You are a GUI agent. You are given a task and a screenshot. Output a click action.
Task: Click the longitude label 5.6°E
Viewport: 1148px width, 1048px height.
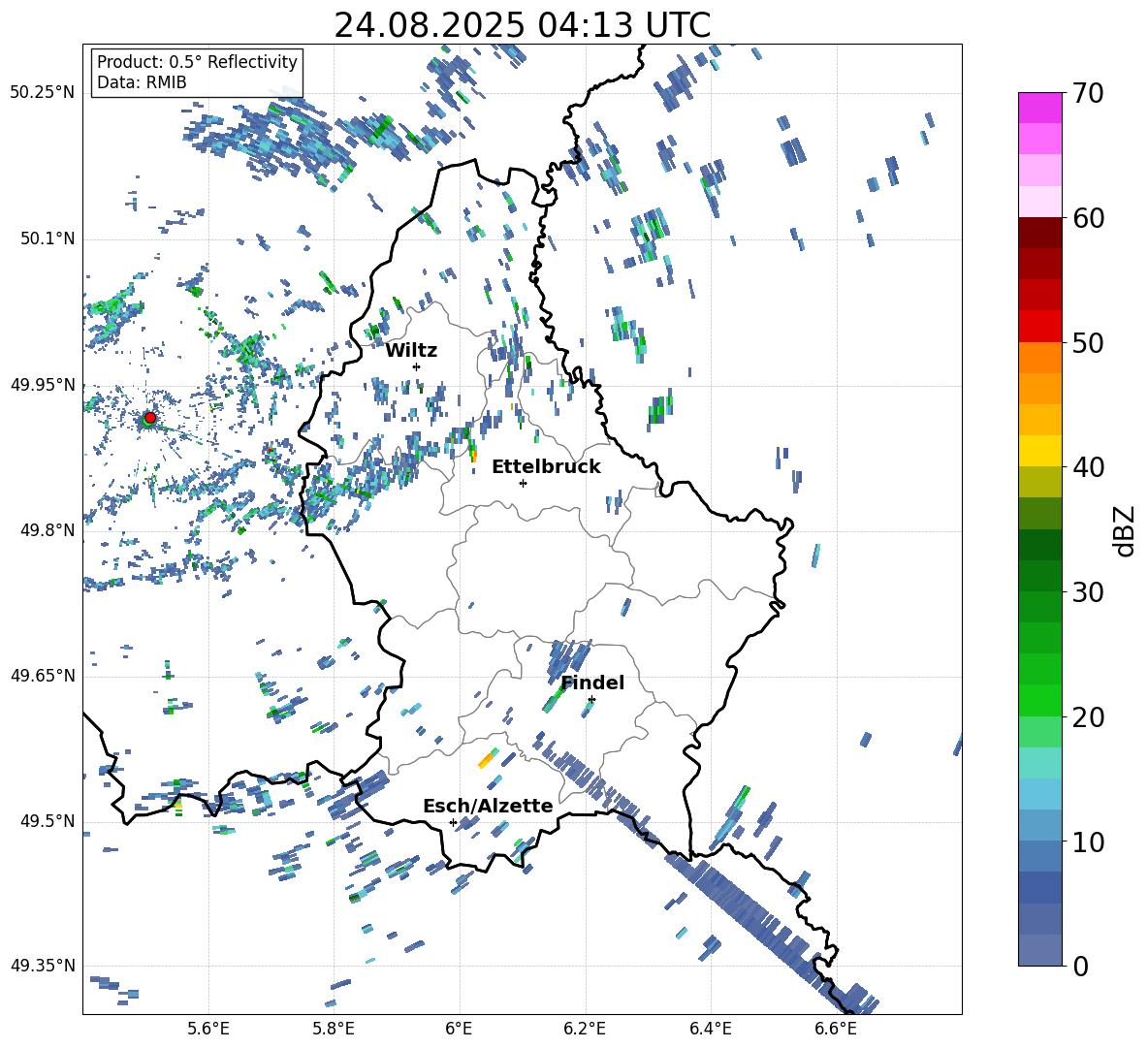[208, 1029]
